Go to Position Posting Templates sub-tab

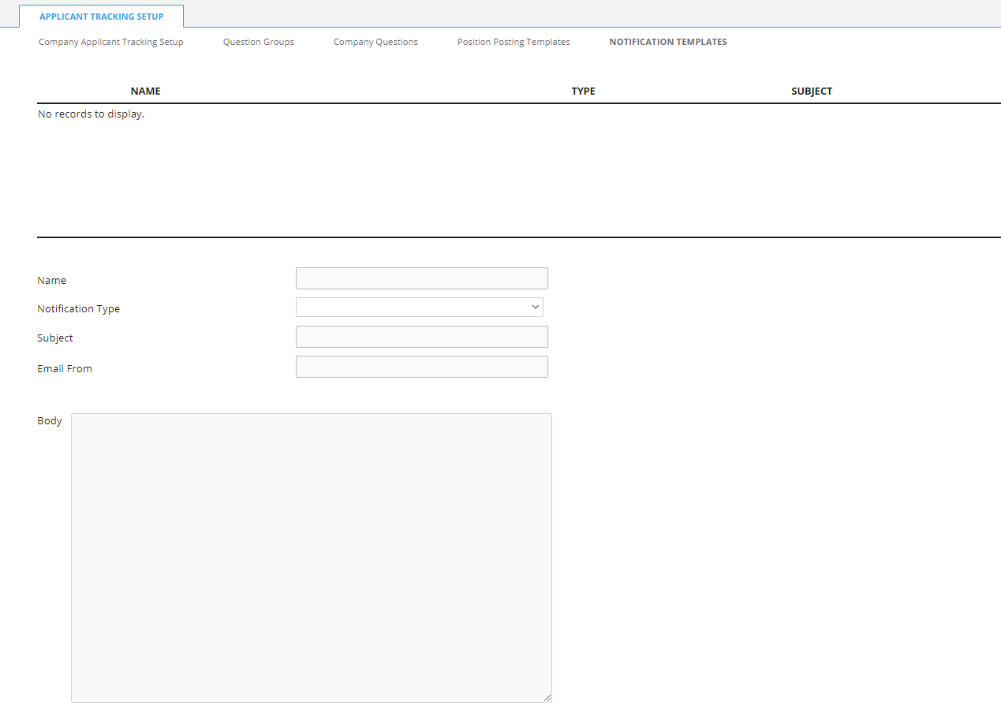point(513,42)
